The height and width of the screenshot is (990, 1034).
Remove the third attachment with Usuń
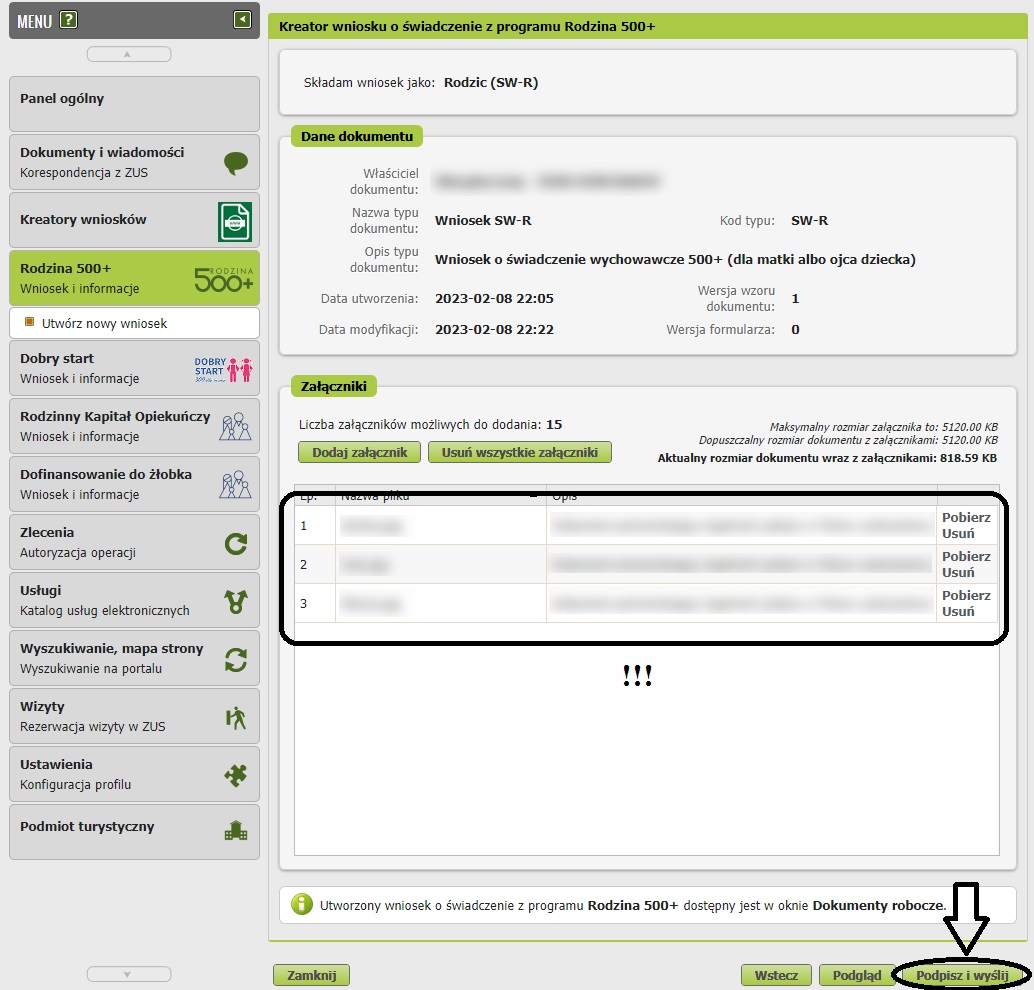(x=958, y=612)
